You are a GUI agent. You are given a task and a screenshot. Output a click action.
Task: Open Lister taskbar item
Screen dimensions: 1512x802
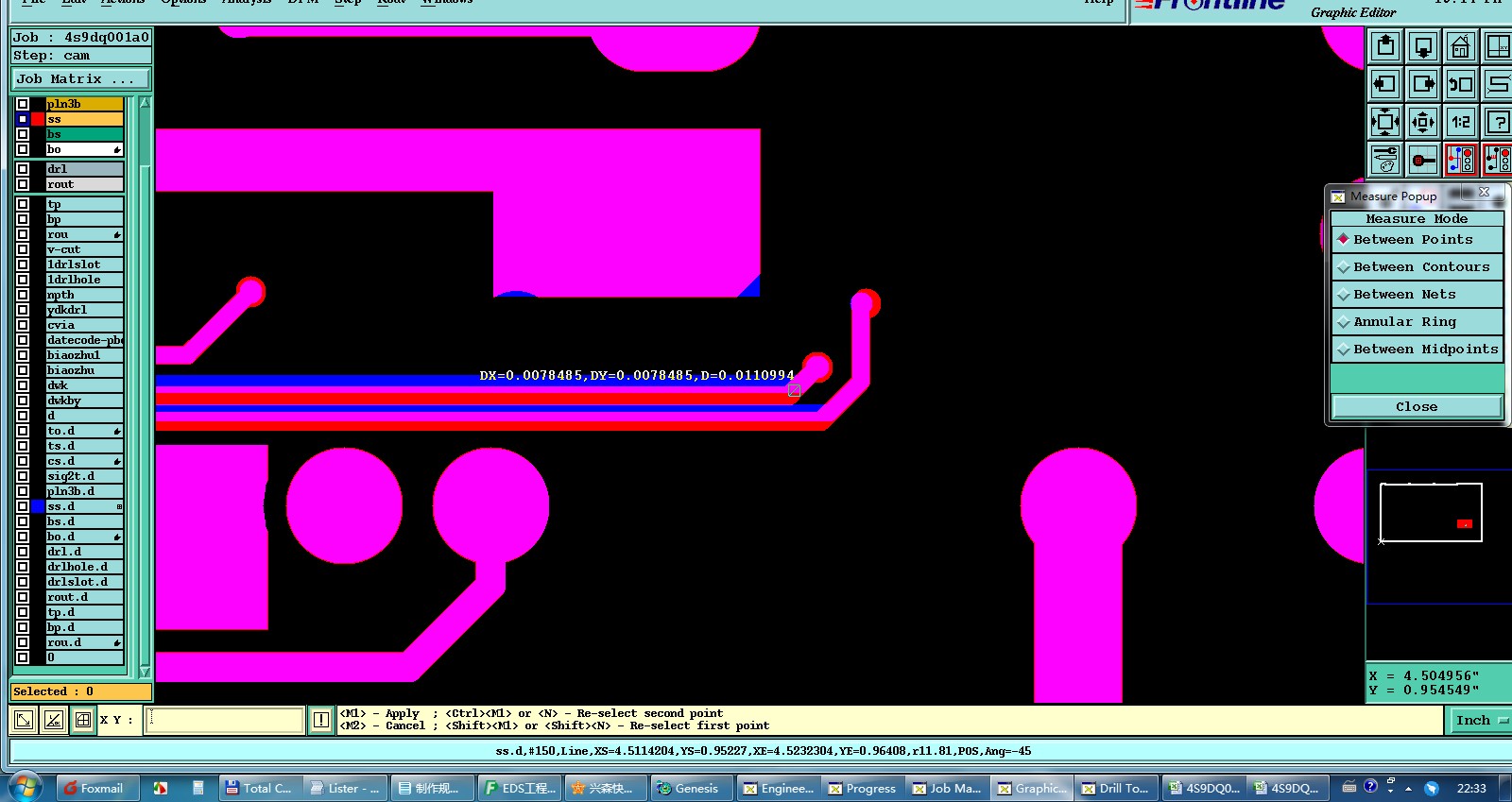(345, 788)
